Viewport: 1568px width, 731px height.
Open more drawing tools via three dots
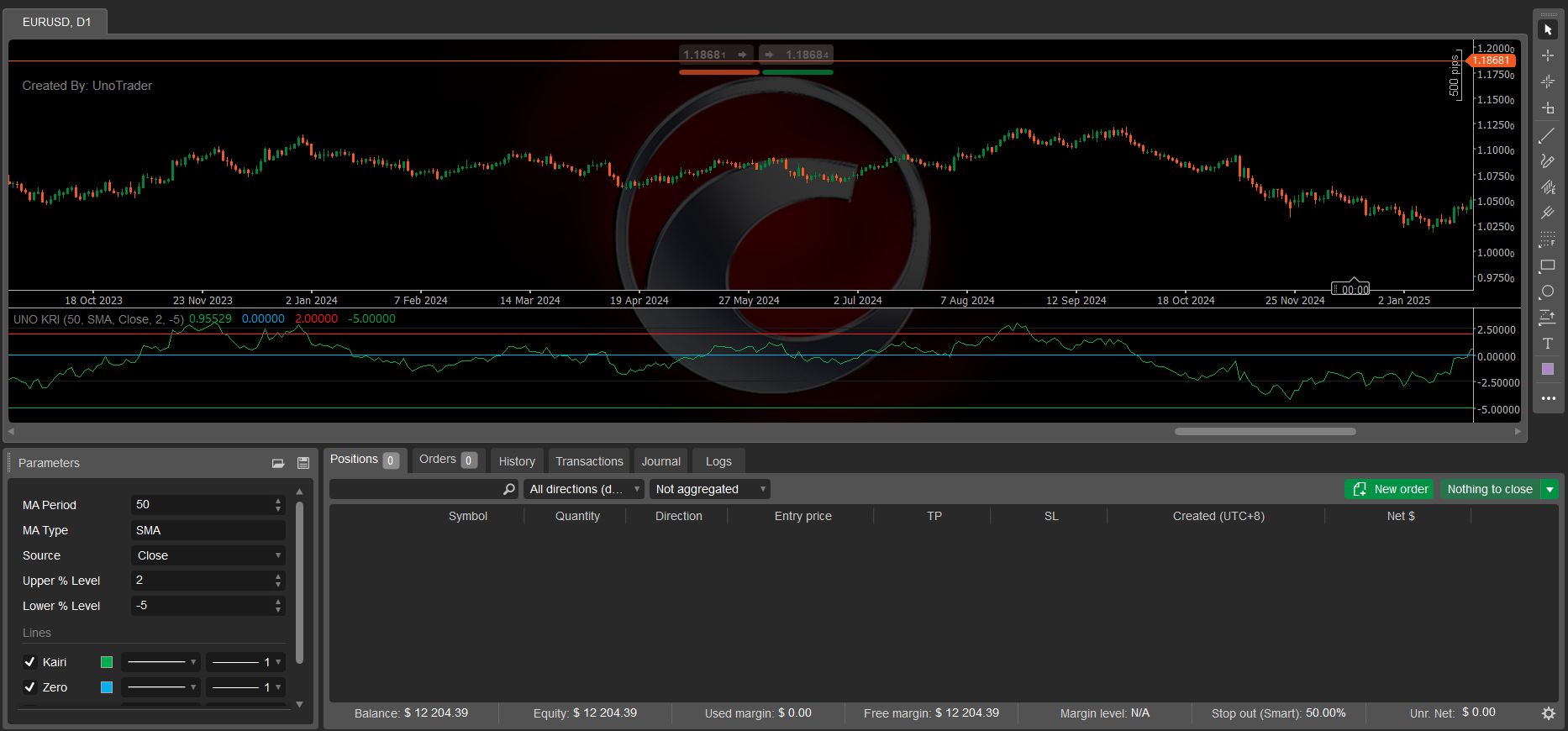(x=1547, y=398)
